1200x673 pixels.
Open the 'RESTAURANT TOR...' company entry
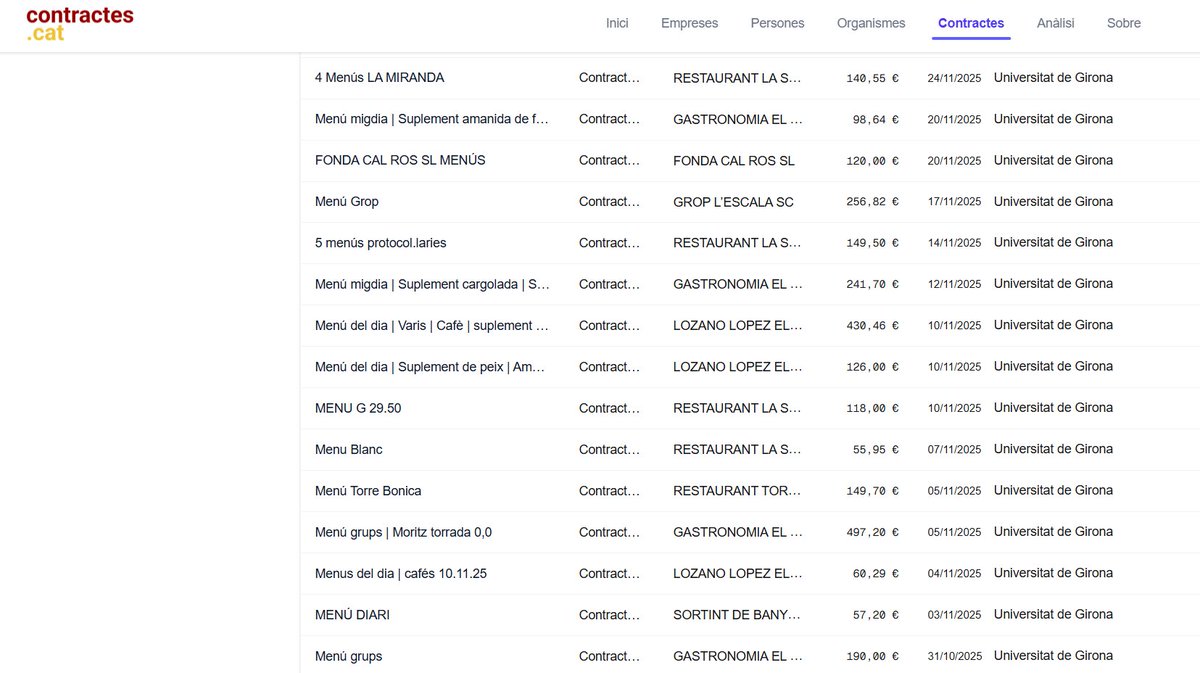click(738, 491)
